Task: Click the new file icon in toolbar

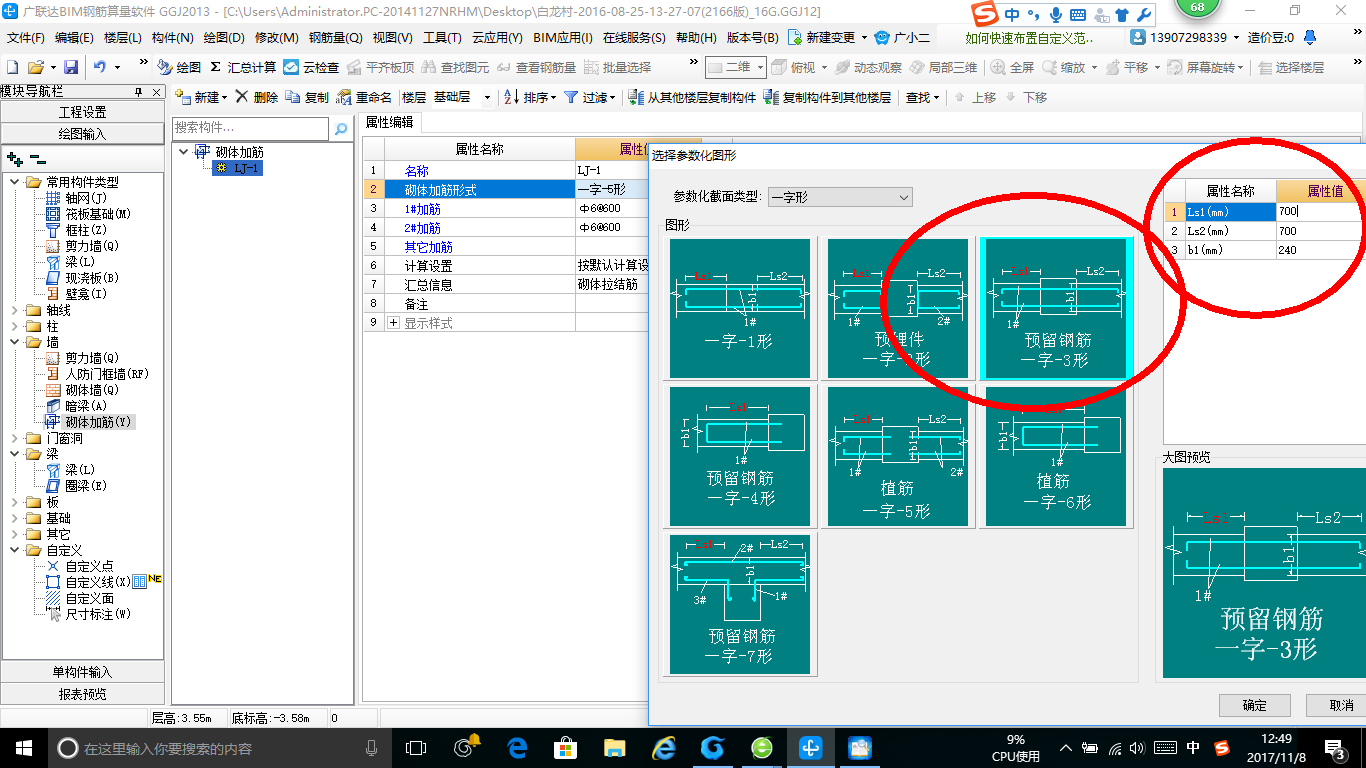Action: (x=12, y=67)
